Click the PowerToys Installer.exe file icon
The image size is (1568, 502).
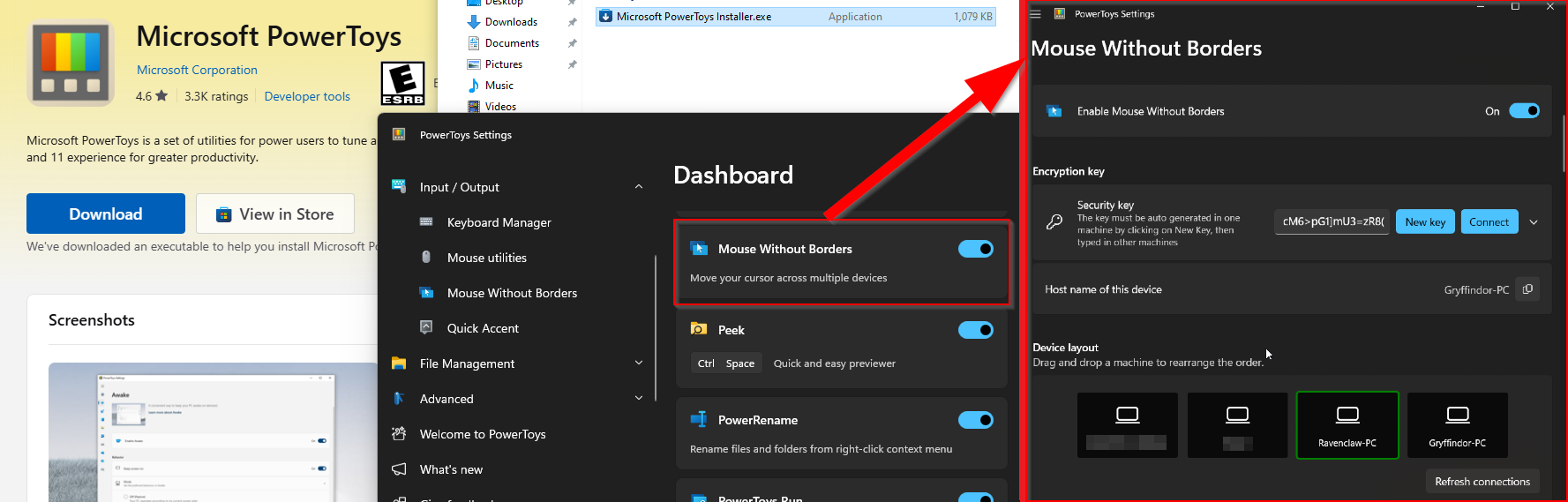(x=606, y=16)
